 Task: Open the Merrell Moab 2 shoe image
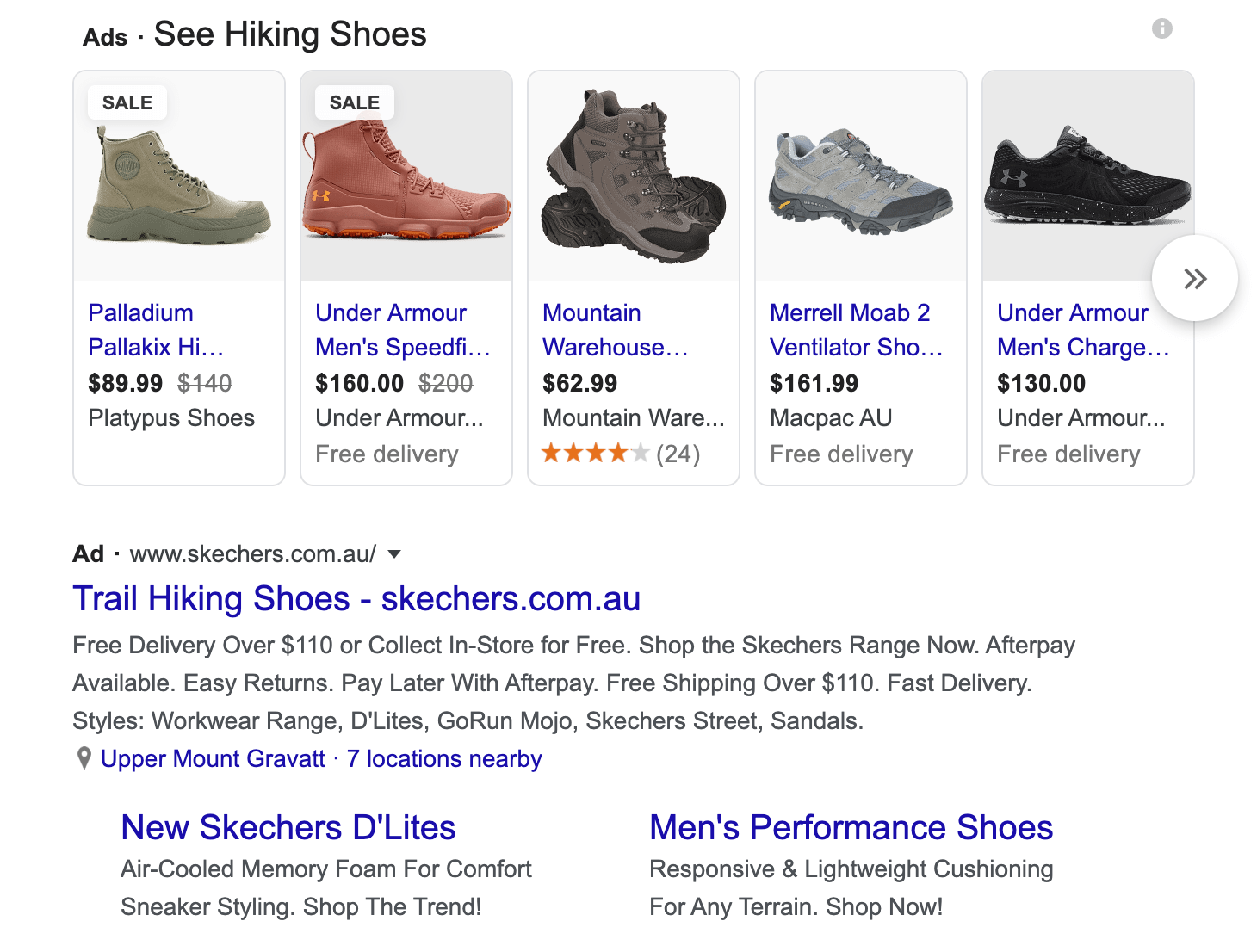pyautogui.click(x=861, y=176)
